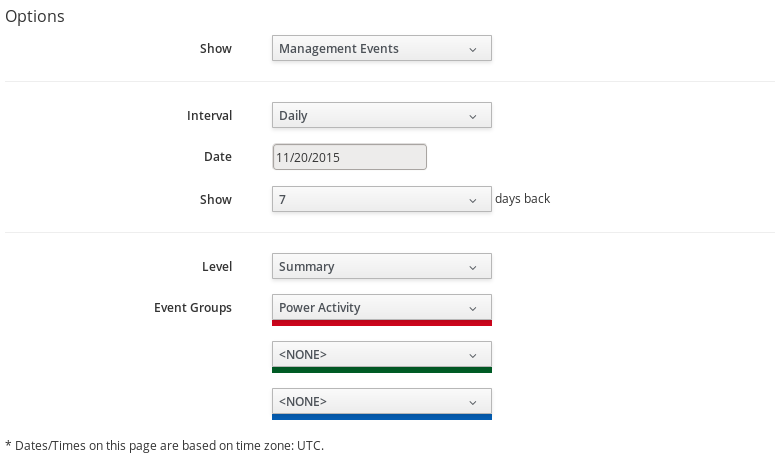775x458 pixels.
Task: Expand the Level dropdown set to Summary
Action: pyautogui.click(x=381, y=267)
